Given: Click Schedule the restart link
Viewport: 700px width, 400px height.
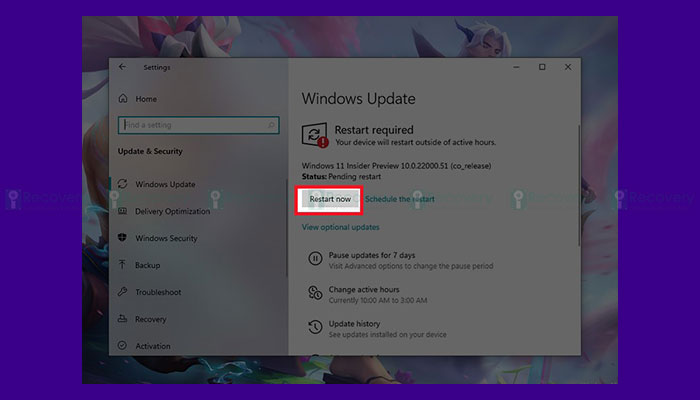Looking at the screenshot, I should (x=400, y=199).
